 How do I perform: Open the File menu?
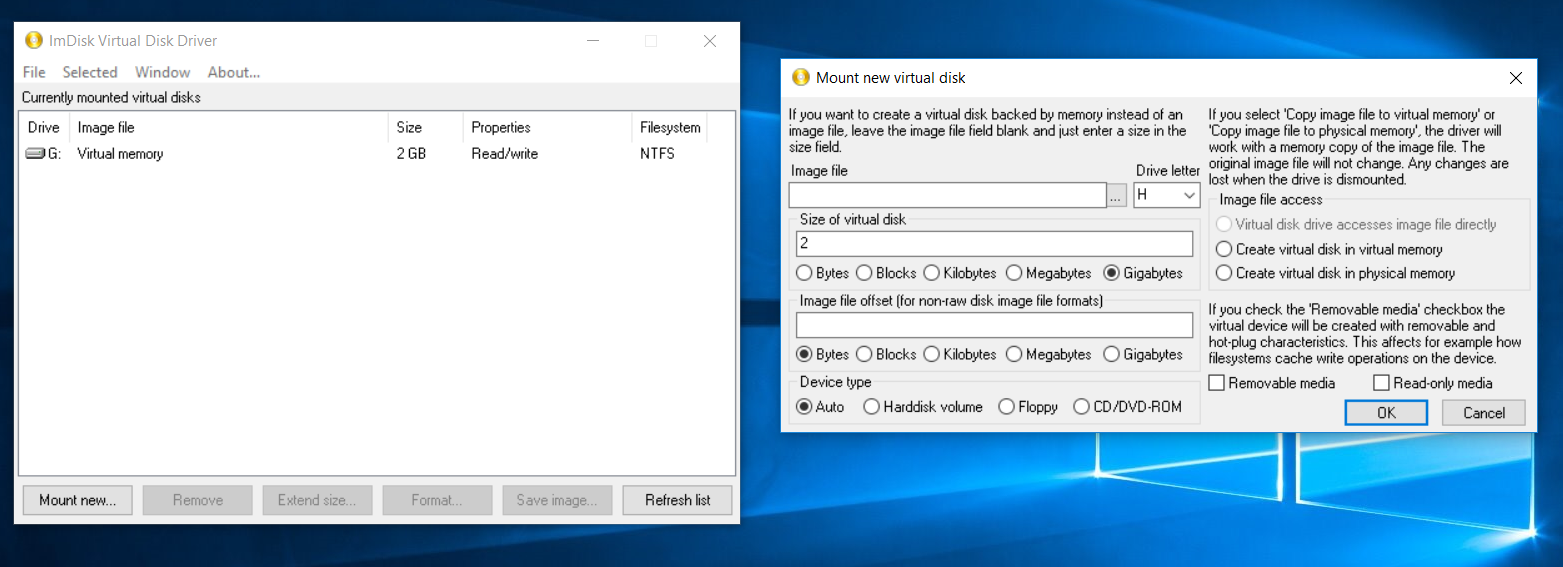(34, 72)
